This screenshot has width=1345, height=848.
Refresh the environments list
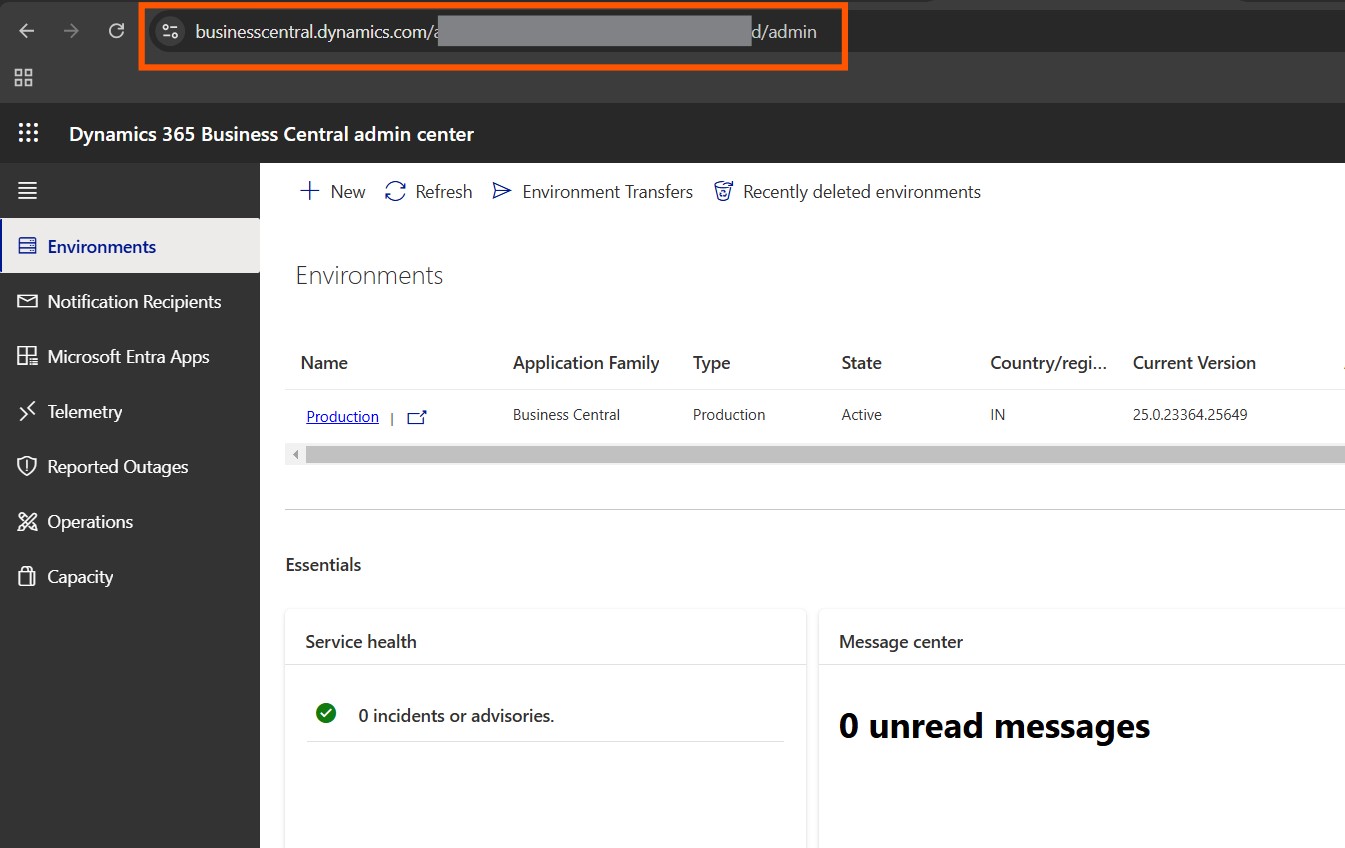429,191
